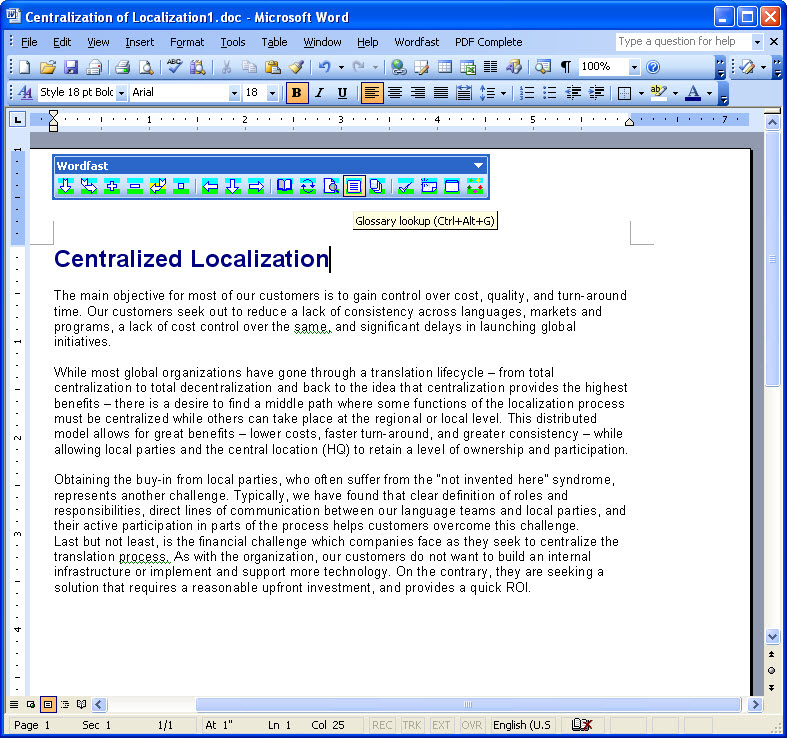This screenshot has width=787, height=738.
Task: Click the Type a question for help box
Action: pos(683,42)
